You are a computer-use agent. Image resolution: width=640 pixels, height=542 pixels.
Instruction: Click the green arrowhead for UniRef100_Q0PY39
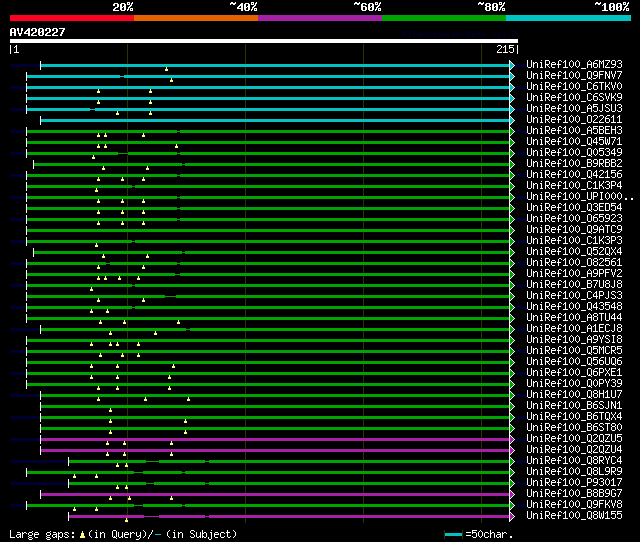pos(513,384)
